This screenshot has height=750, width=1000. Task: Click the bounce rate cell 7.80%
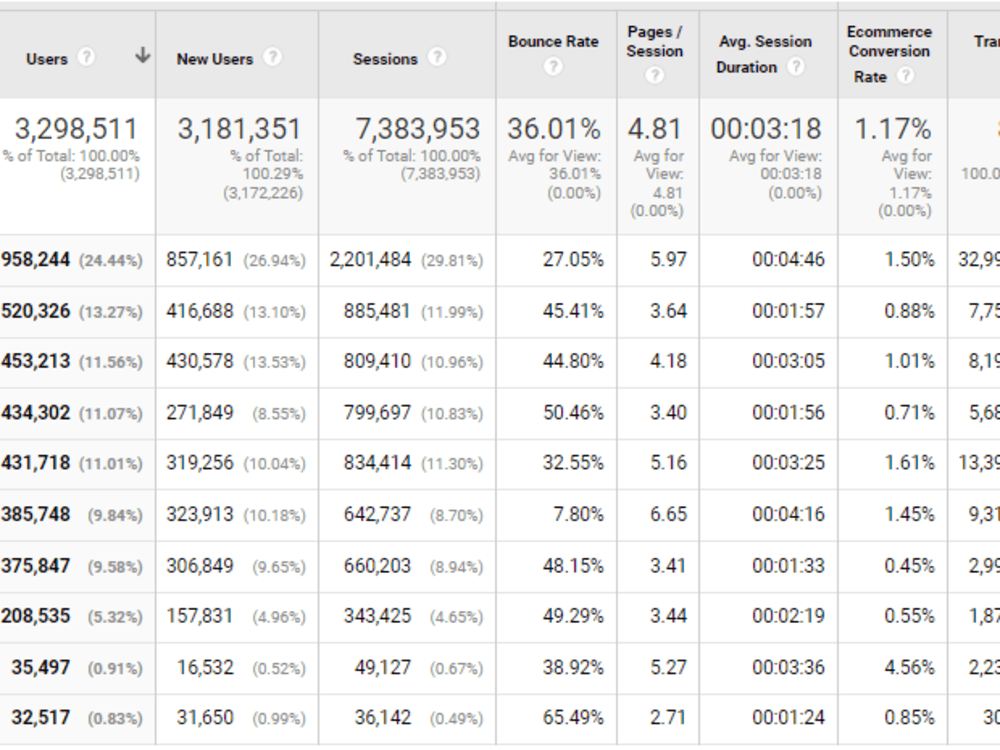578,514
